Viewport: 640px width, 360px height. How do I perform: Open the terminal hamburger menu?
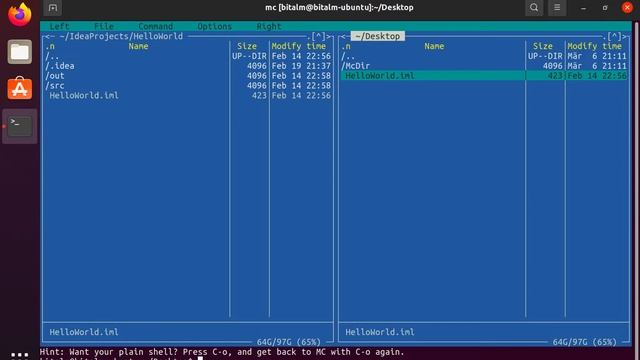(x=557, y=8)
